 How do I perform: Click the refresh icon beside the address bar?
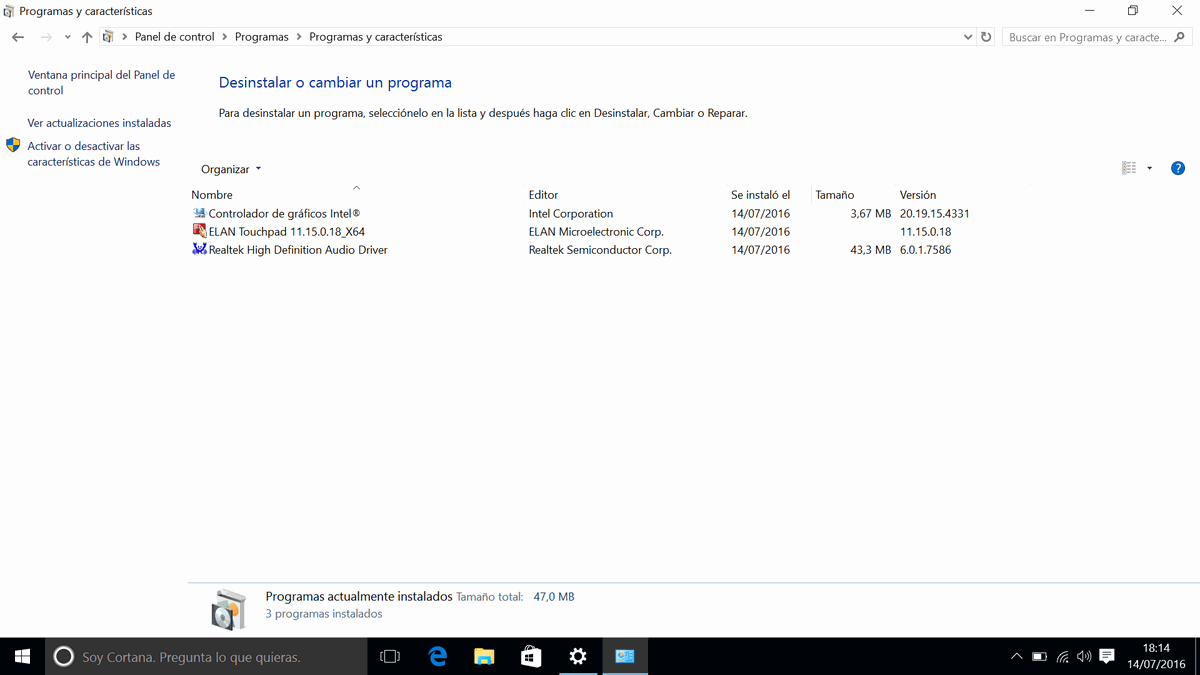(986, 37)
